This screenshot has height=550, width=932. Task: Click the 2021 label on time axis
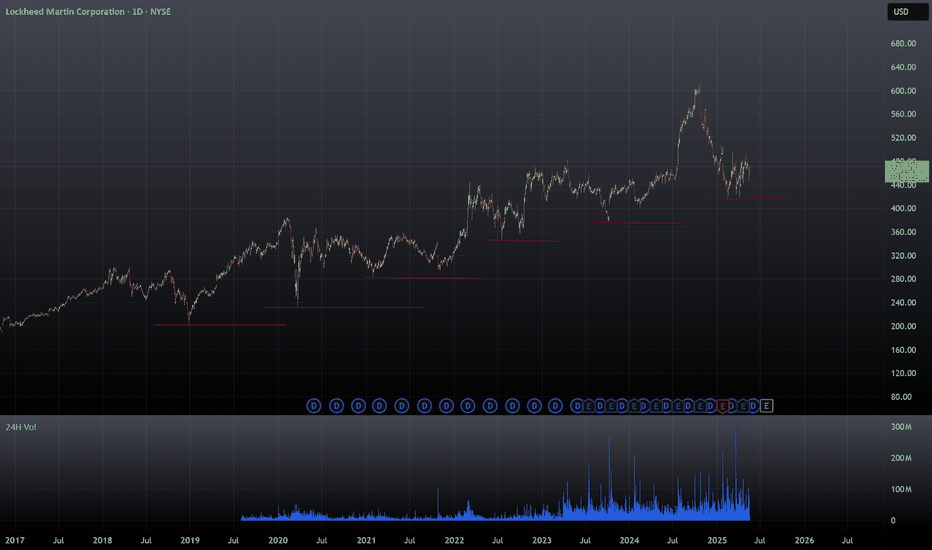(366, 540)
